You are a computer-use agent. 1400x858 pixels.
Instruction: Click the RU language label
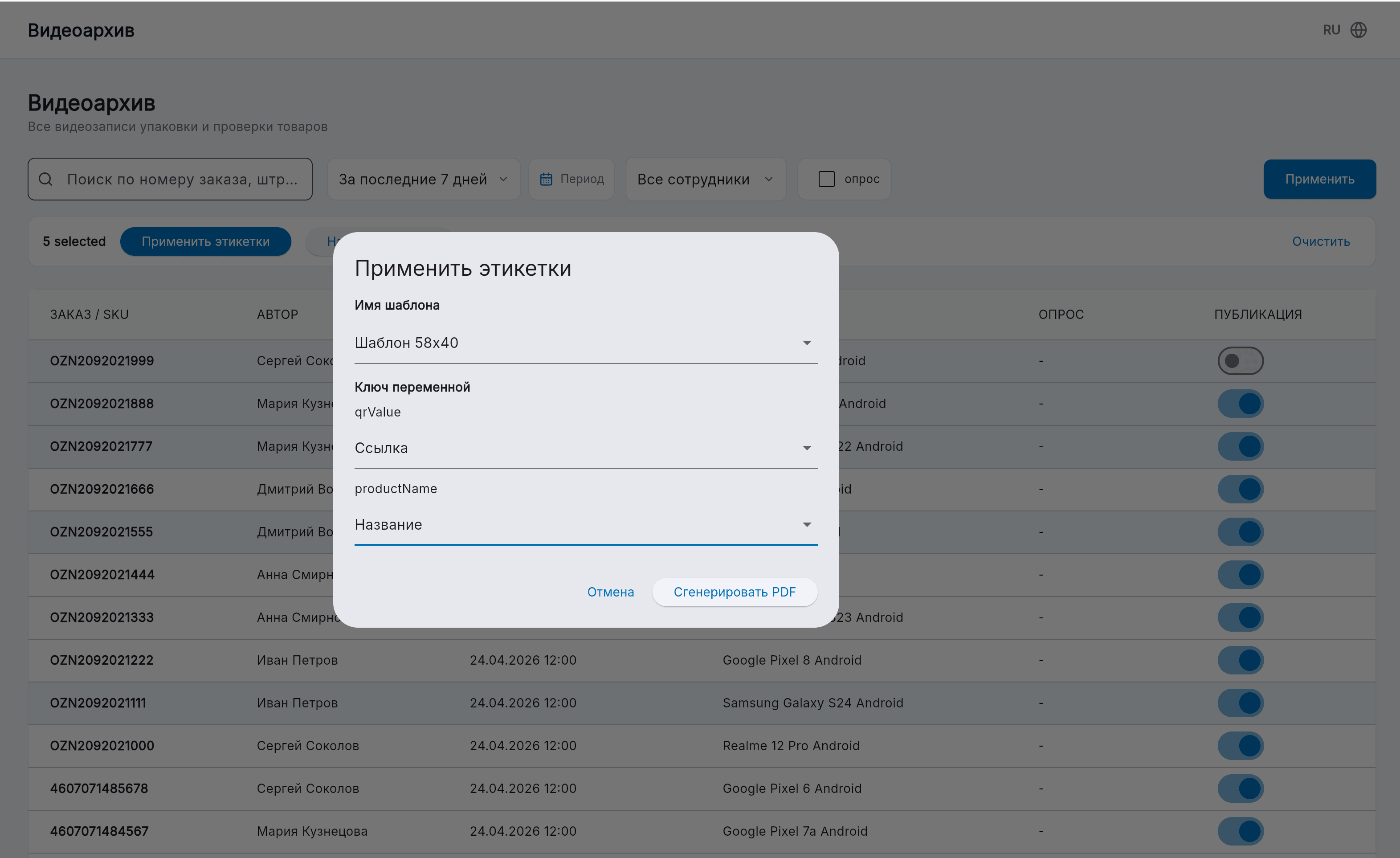point(1331,30)
